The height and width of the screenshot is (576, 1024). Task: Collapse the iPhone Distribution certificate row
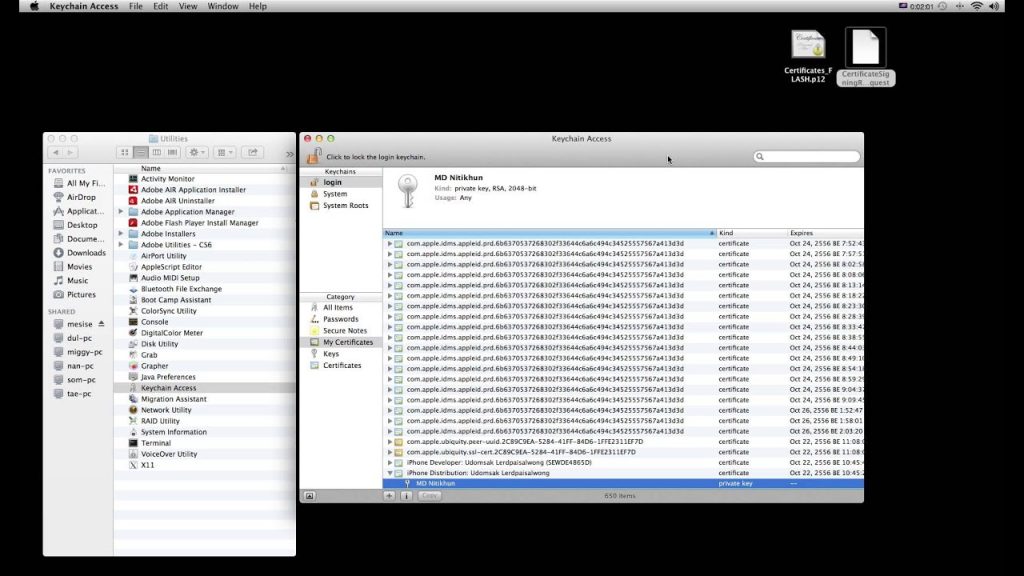[390, 473]
